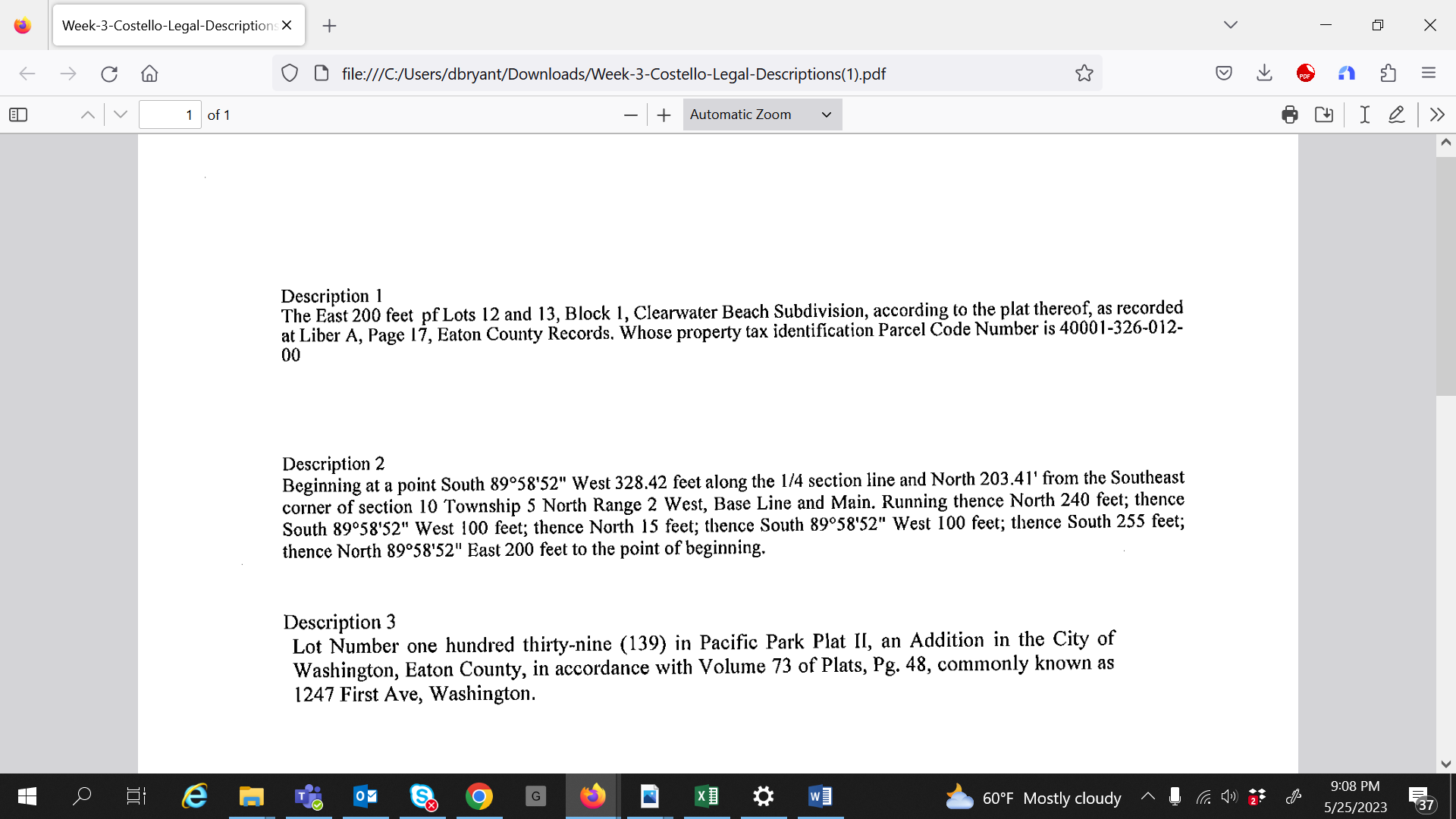
Task: Go to the next page
Action: pyautogui.click(x=120, y=114)
